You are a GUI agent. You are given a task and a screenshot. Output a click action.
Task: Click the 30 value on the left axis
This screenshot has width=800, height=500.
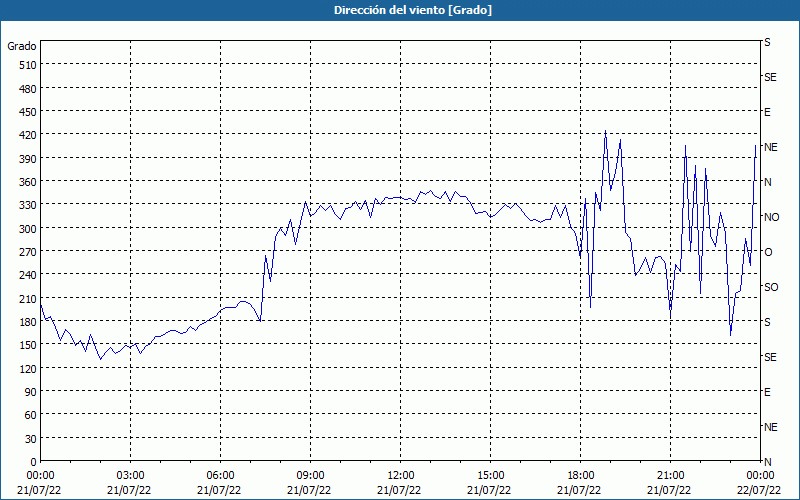pos(31,439)
